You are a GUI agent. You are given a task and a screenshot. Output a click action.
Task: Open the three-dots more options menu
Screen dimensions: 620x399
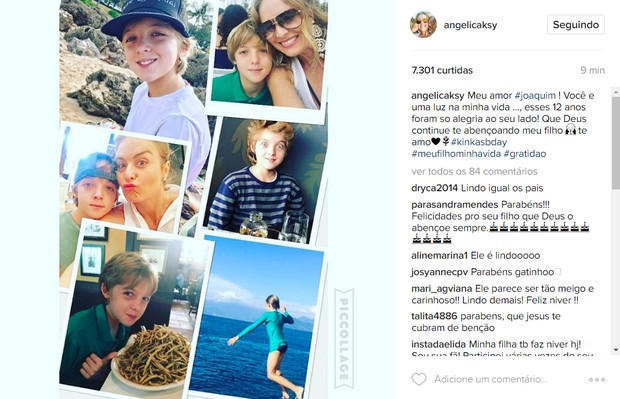click(x=597, y=380)
